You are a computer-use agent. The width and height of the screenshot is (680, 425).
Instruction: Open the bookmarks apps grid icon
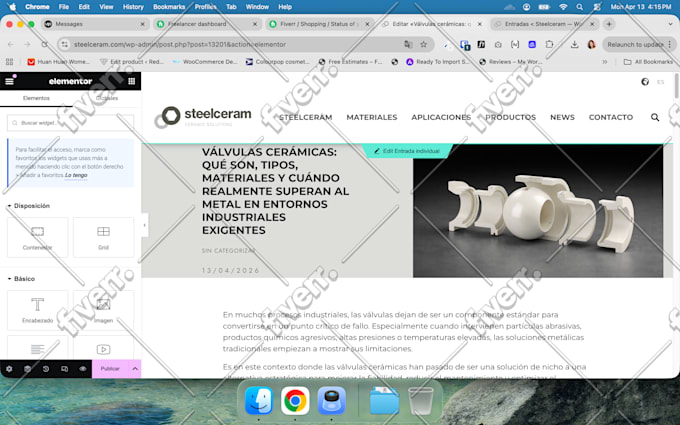click(x=10, y=62)
